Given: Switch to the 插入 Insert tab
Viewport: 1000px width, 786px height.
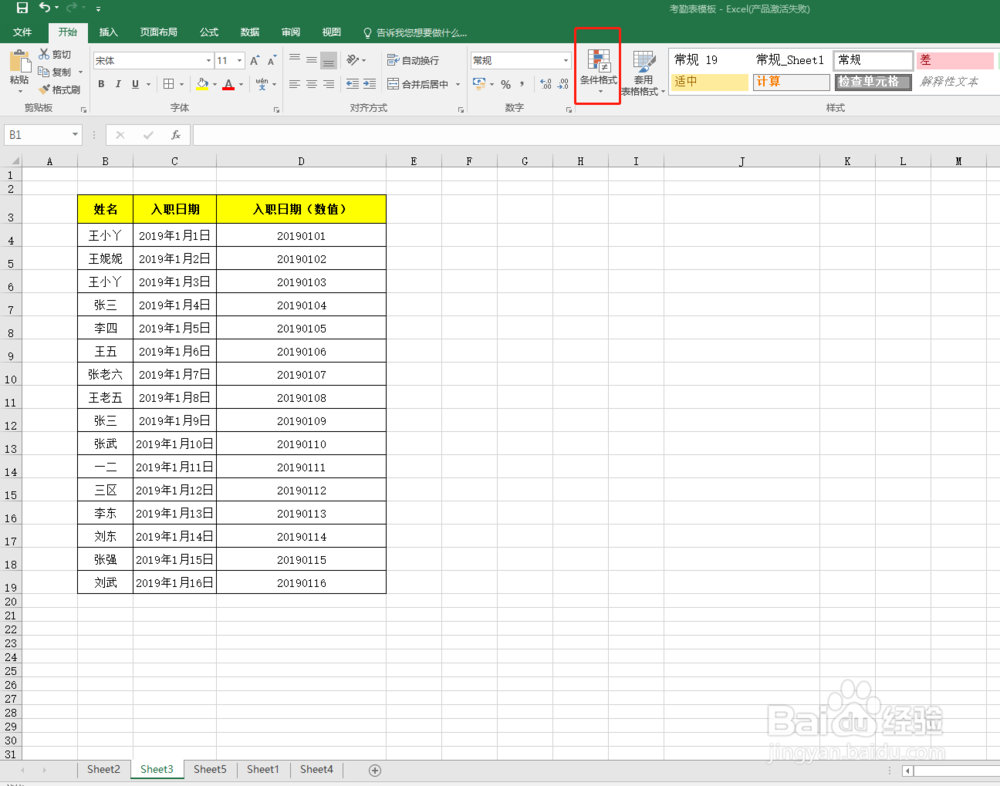Looking at the screenshot, I should tap(108, 32).
